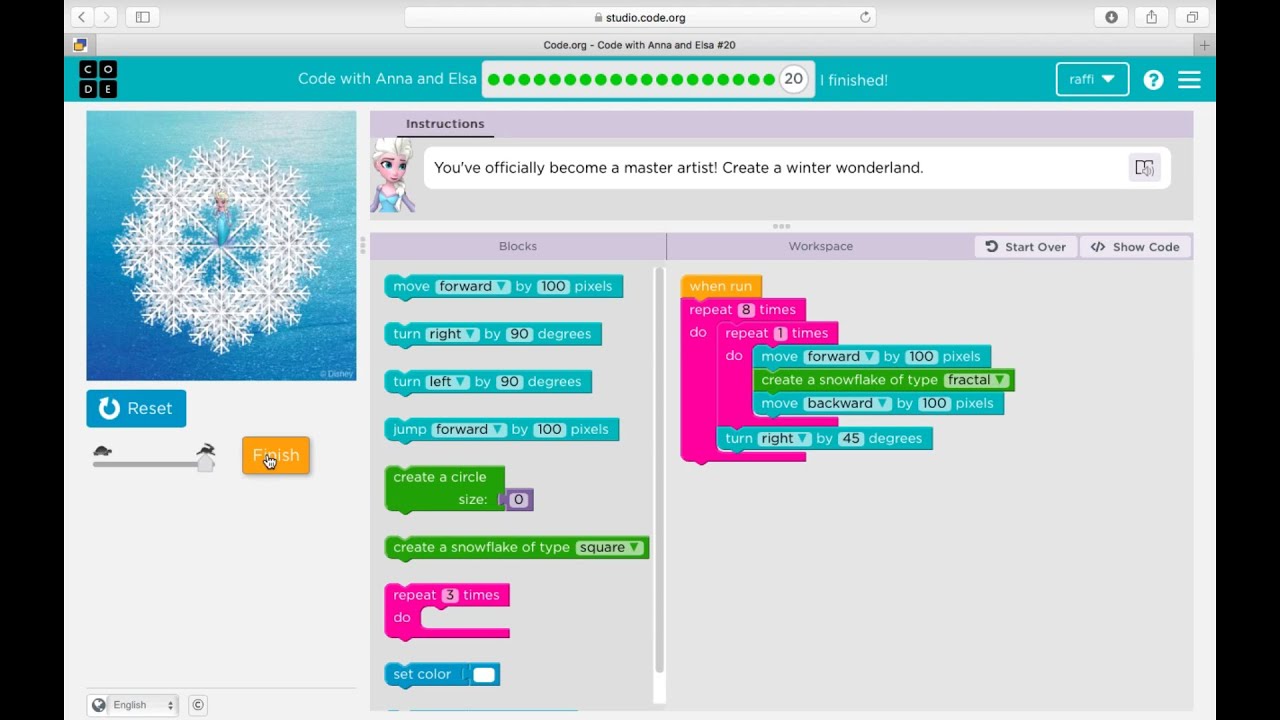1280x720 pixels.
Task: Click the fast rabbit speed icon
Action: pos(205,450)
